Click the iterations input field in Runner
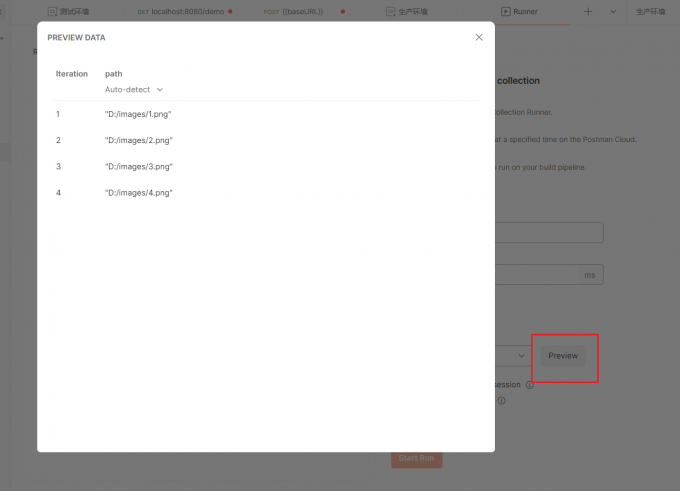This screenshot has width=680, height=491. click(x=549, y=232)
